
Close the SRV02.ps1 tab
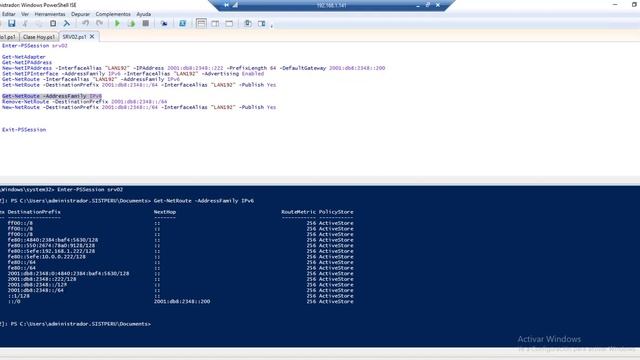point(92,36)
